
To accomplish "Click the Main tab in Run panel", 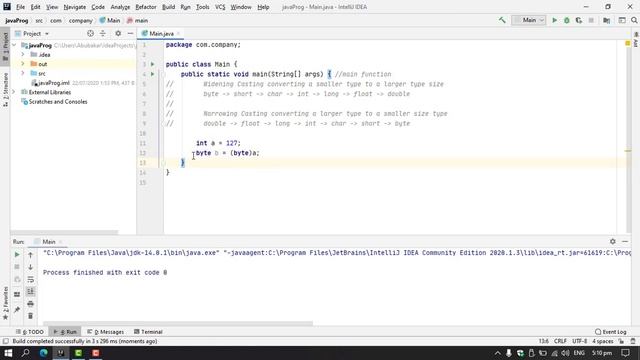I will 49,242.
